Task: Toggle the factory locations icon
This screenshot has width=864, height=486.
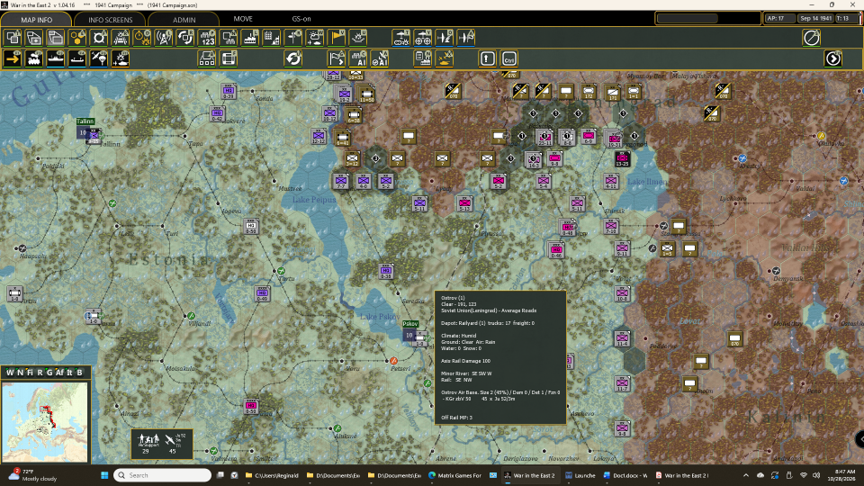Action: point(250,37)
